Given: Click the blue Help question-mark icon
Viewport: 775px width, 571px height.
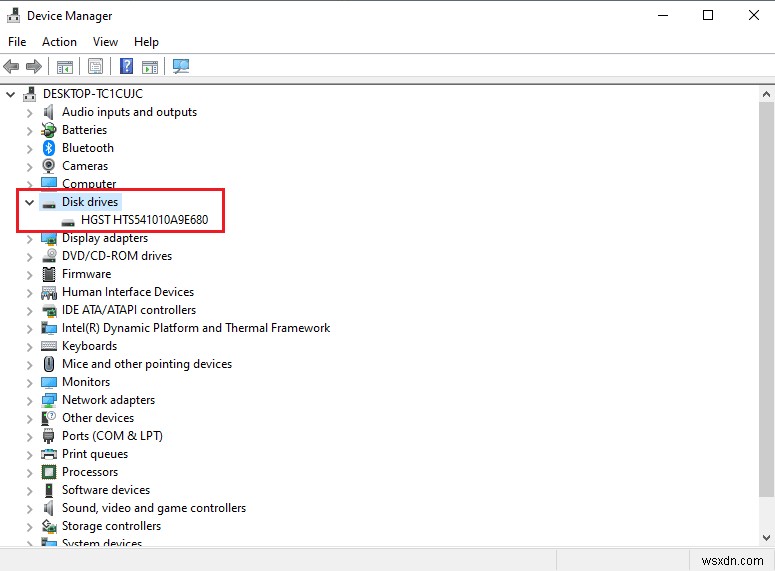Looking at the screenshot, I should 127,66.
